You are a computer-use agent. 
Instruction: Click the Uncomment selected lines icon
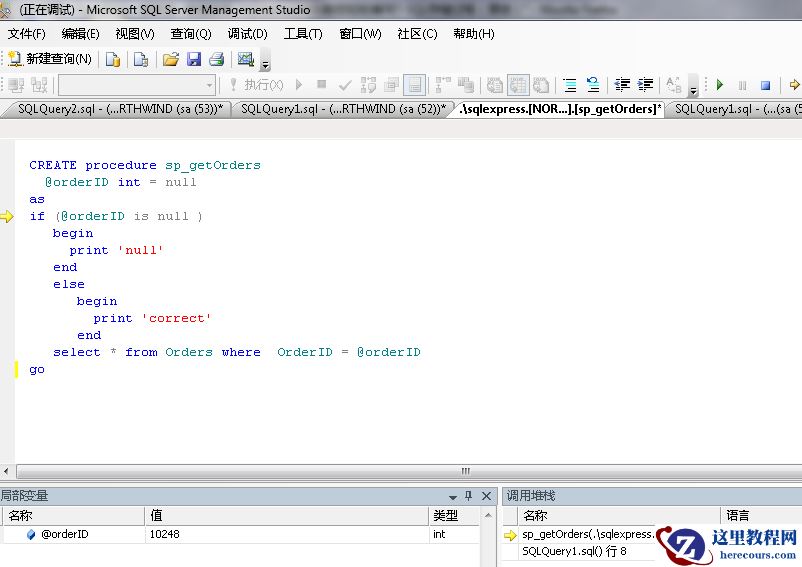click(x=593, y=85)
